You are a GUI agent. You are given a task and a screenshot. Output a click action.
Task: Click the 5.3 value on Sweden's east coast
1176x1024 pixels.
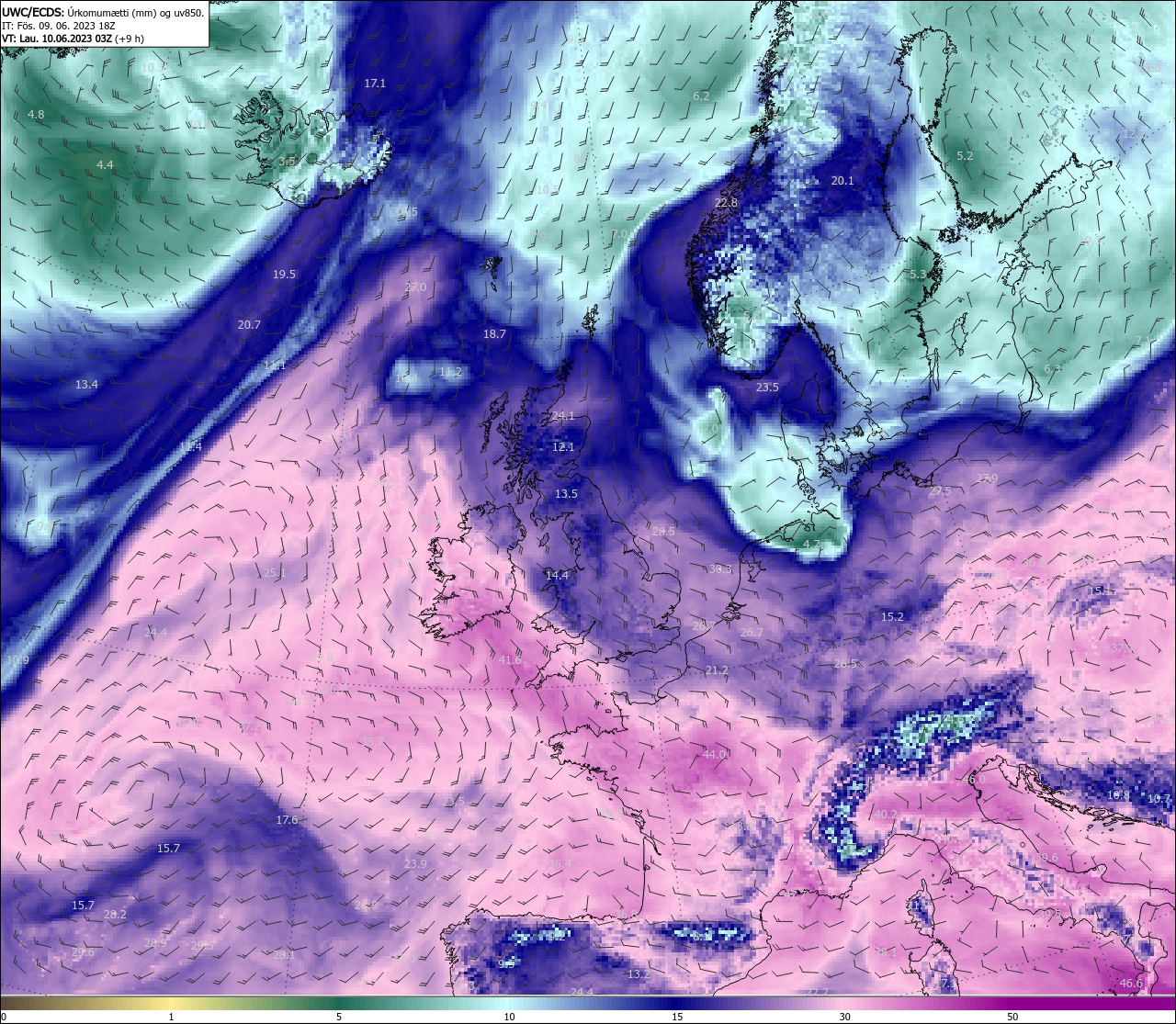[917, 274]
